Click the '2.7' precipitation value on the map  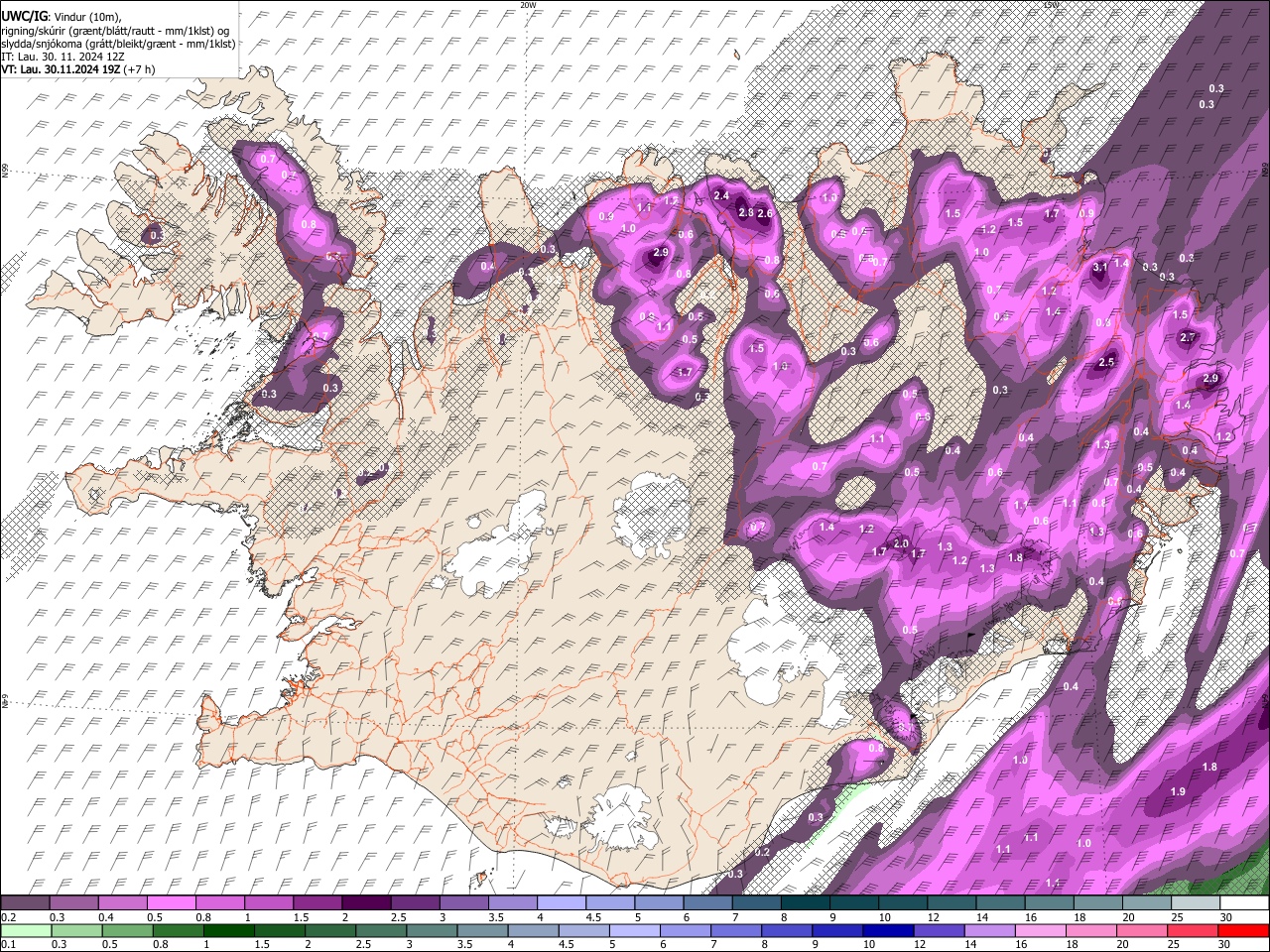(x=1188, y=338)
